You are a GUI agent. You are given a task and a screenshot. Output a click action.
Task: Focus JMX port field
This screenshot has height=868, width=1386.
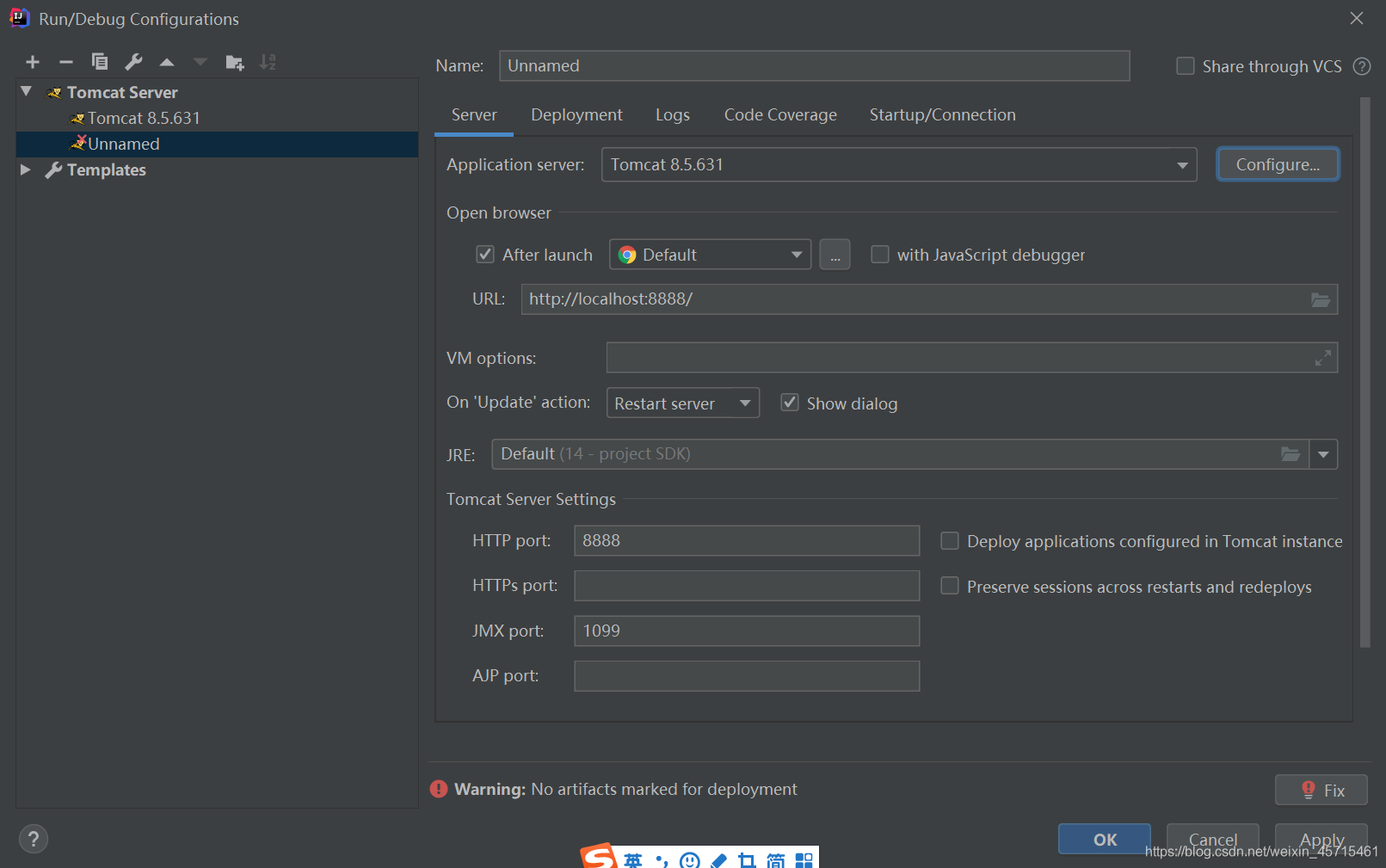pos(747,631)
